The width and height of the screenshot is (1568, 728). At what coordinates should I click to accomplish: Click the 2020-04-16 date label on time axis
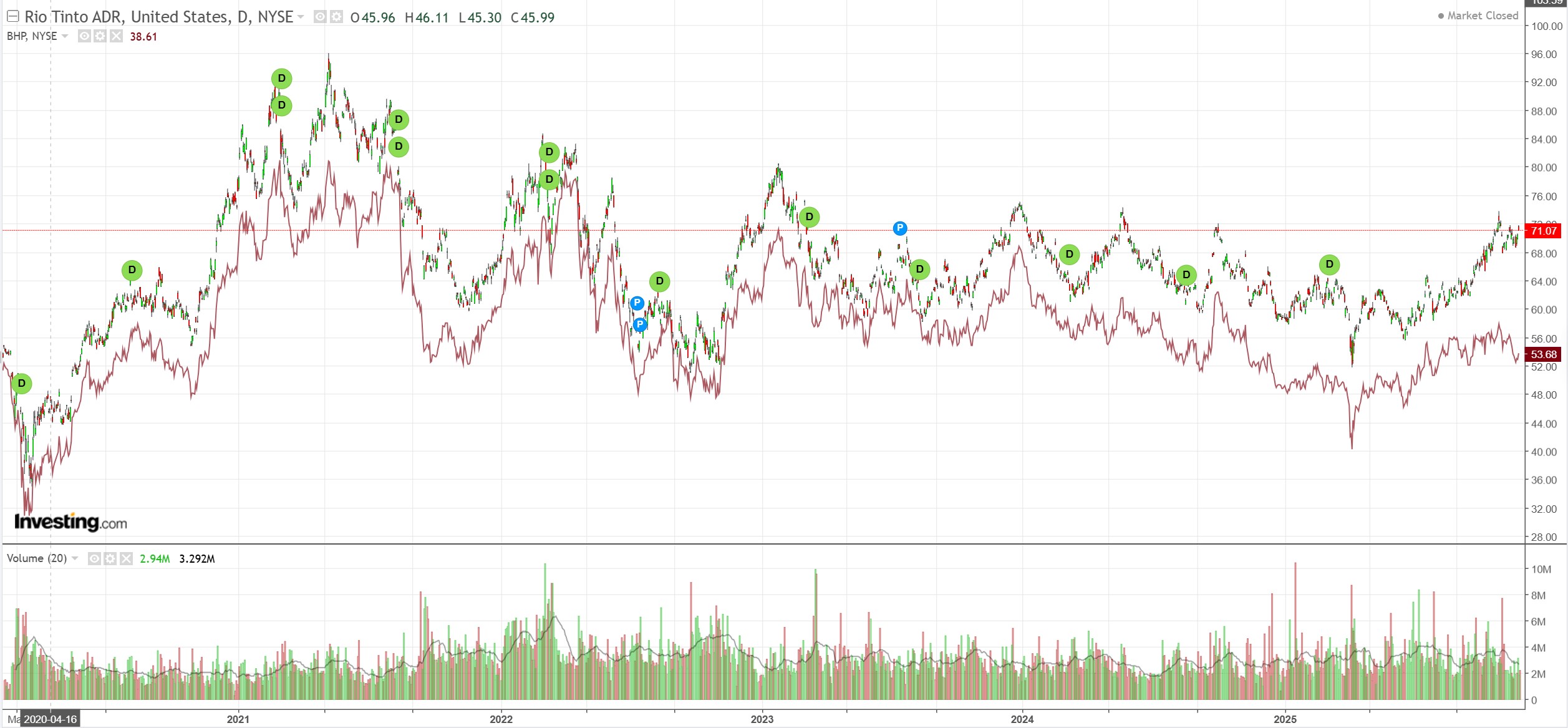[51, 719]
